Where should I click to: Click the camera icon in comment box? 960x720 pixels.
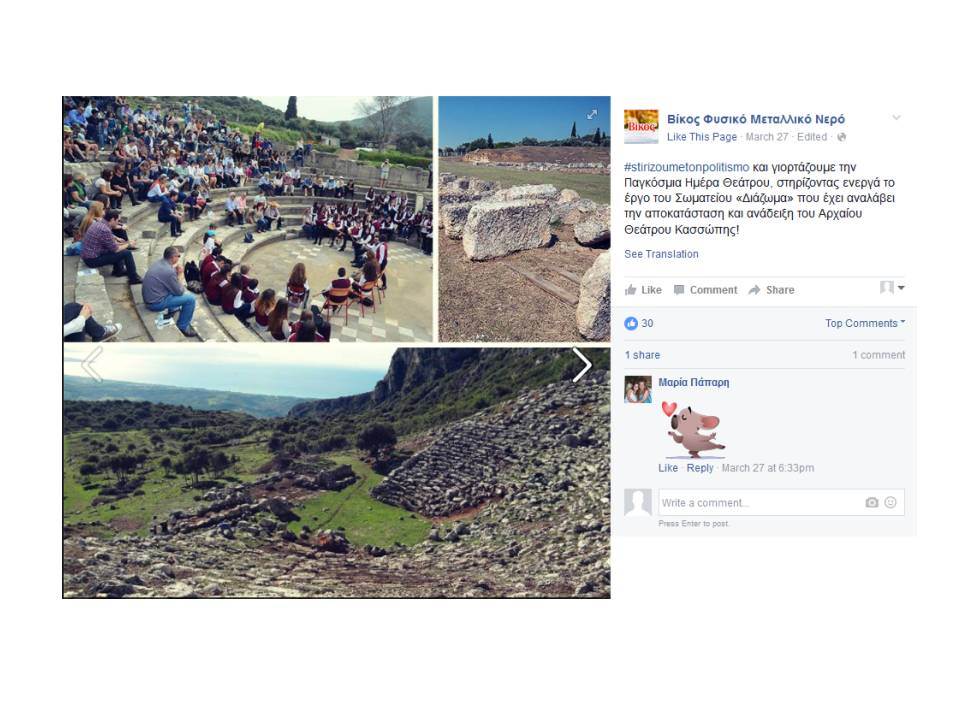click(x=872, y=503)
